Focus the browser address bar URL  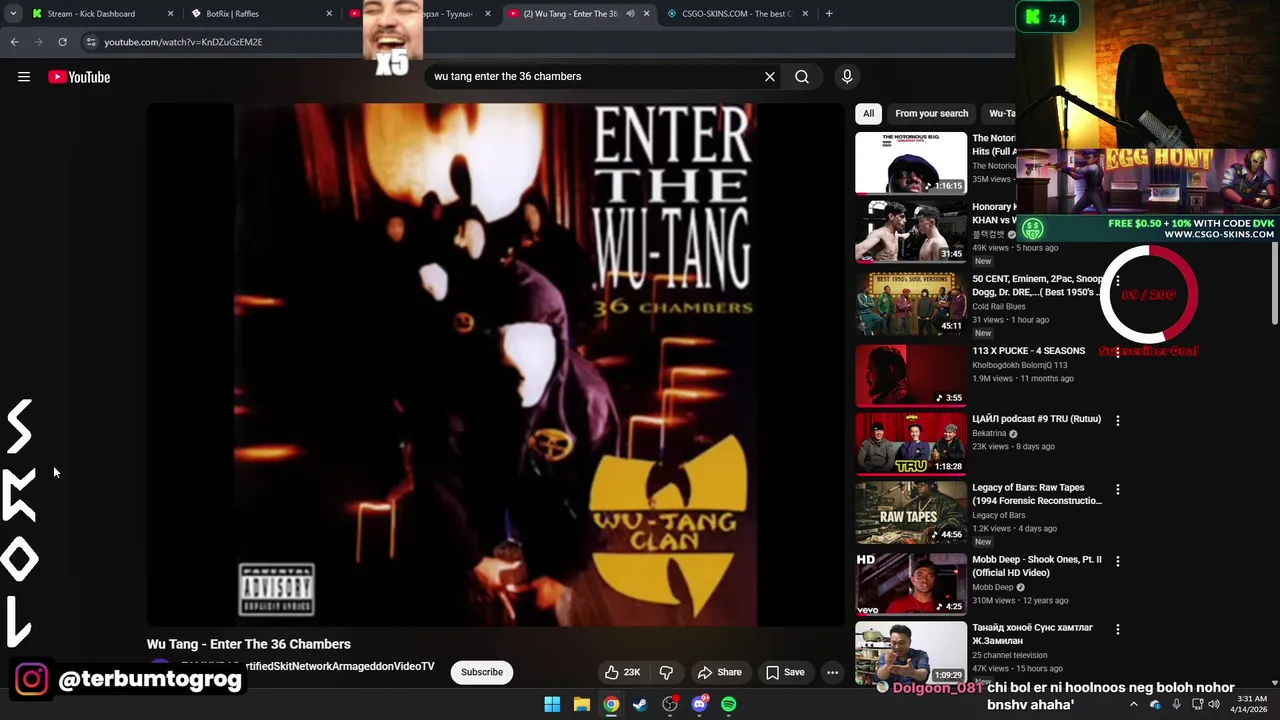[x=183, y=42]
